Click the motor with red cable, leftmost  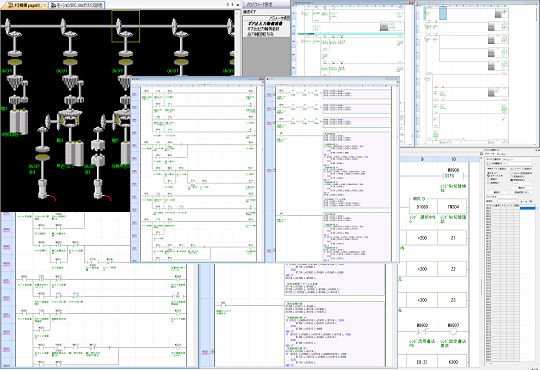click(44, 189)
